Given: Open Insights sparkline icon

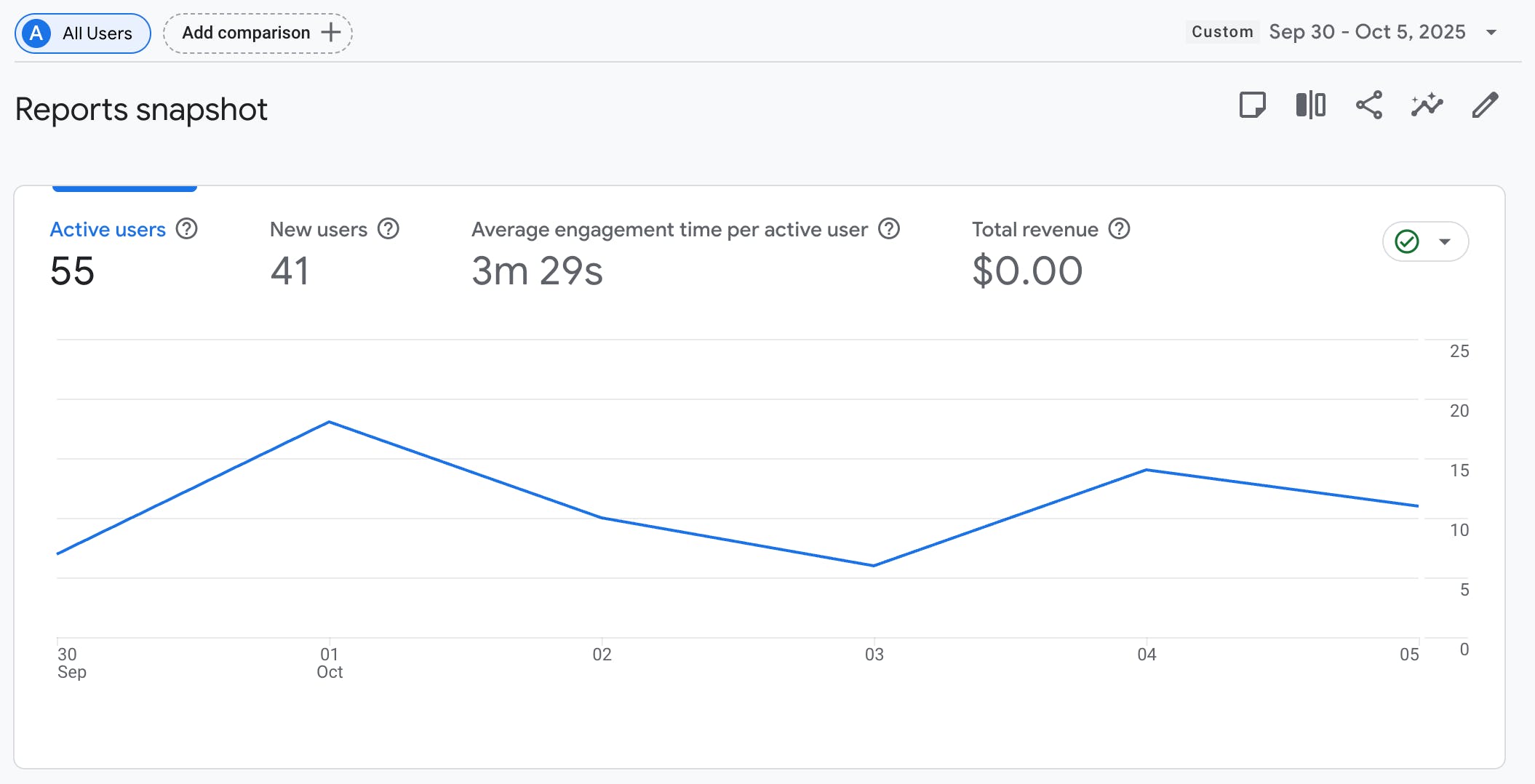Looking at the screenshot, I should tap(1427, 105).
